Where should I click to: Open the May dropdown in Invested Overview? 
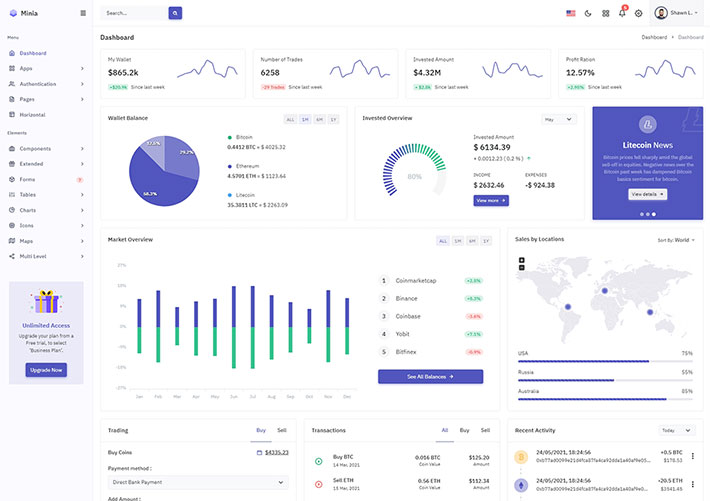point(558,119)
